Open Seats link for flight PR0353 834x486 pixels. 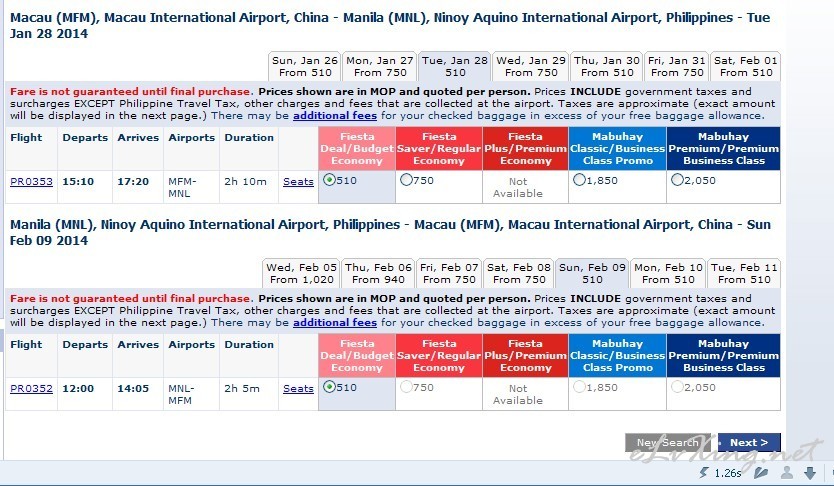click(x=298, y=181)
